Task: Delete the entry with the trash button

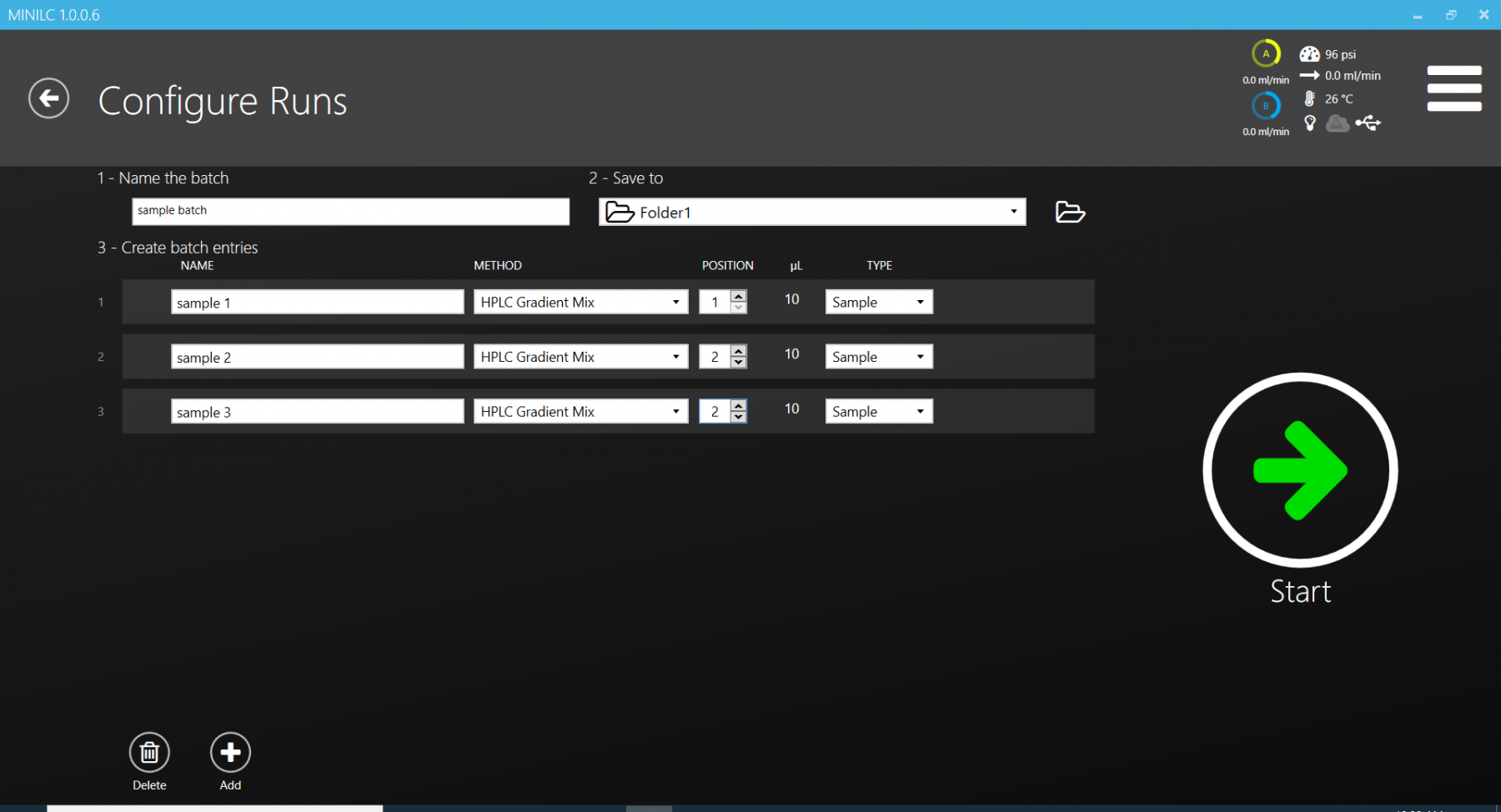Action: pos(149,753)
